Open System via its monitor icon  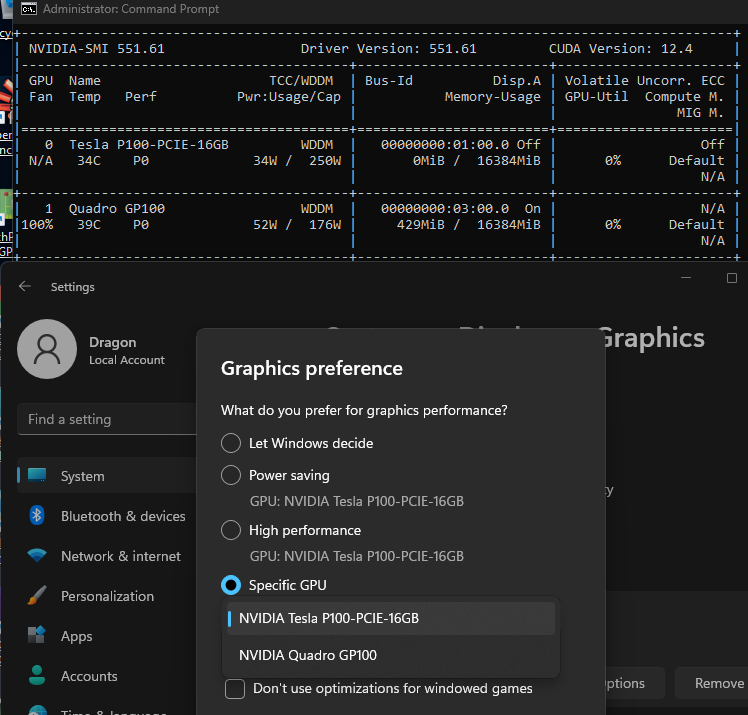38,476
